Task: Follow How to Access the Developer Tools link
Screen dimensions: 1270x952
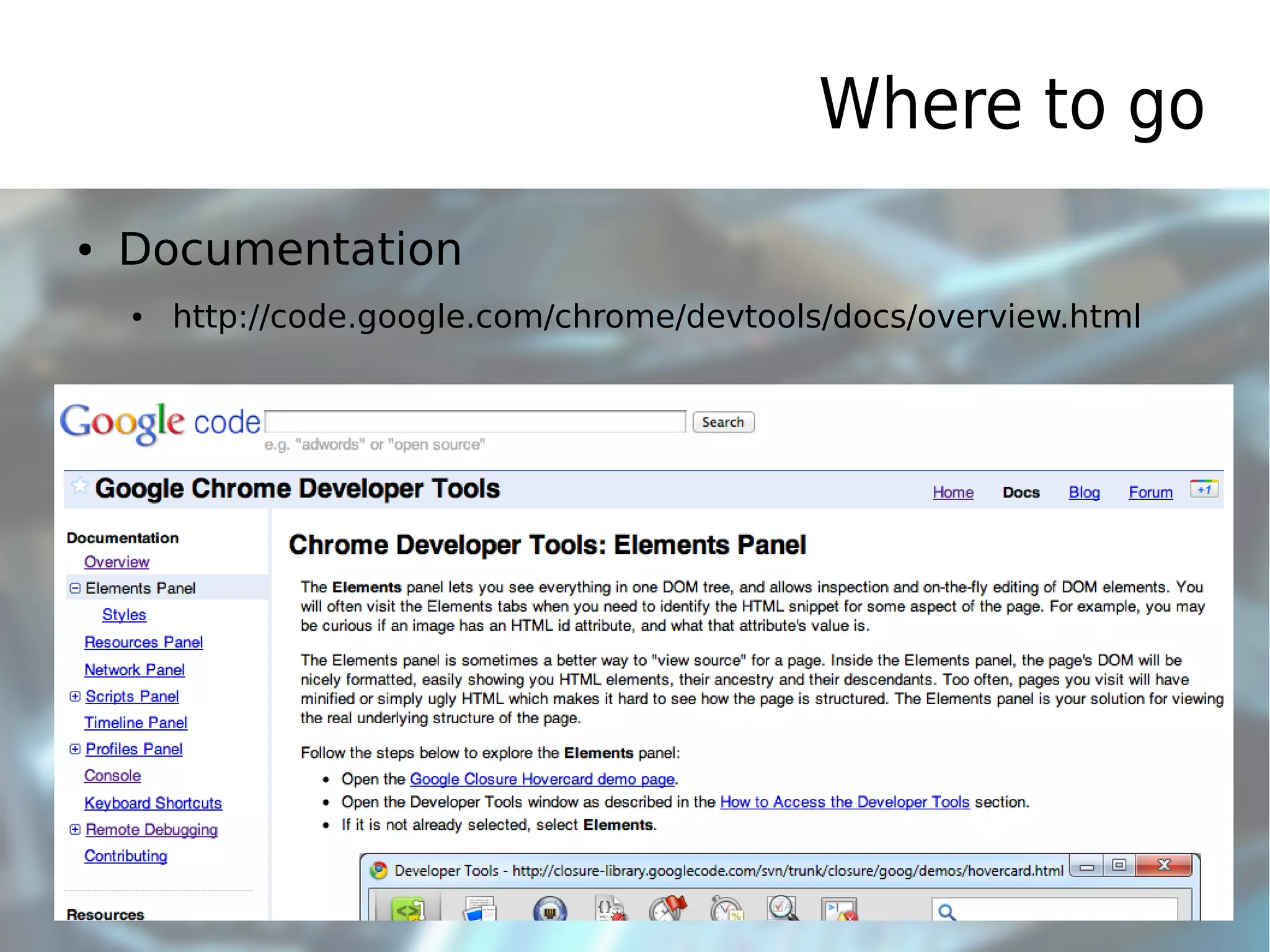Action: click(x=845, y=802)
